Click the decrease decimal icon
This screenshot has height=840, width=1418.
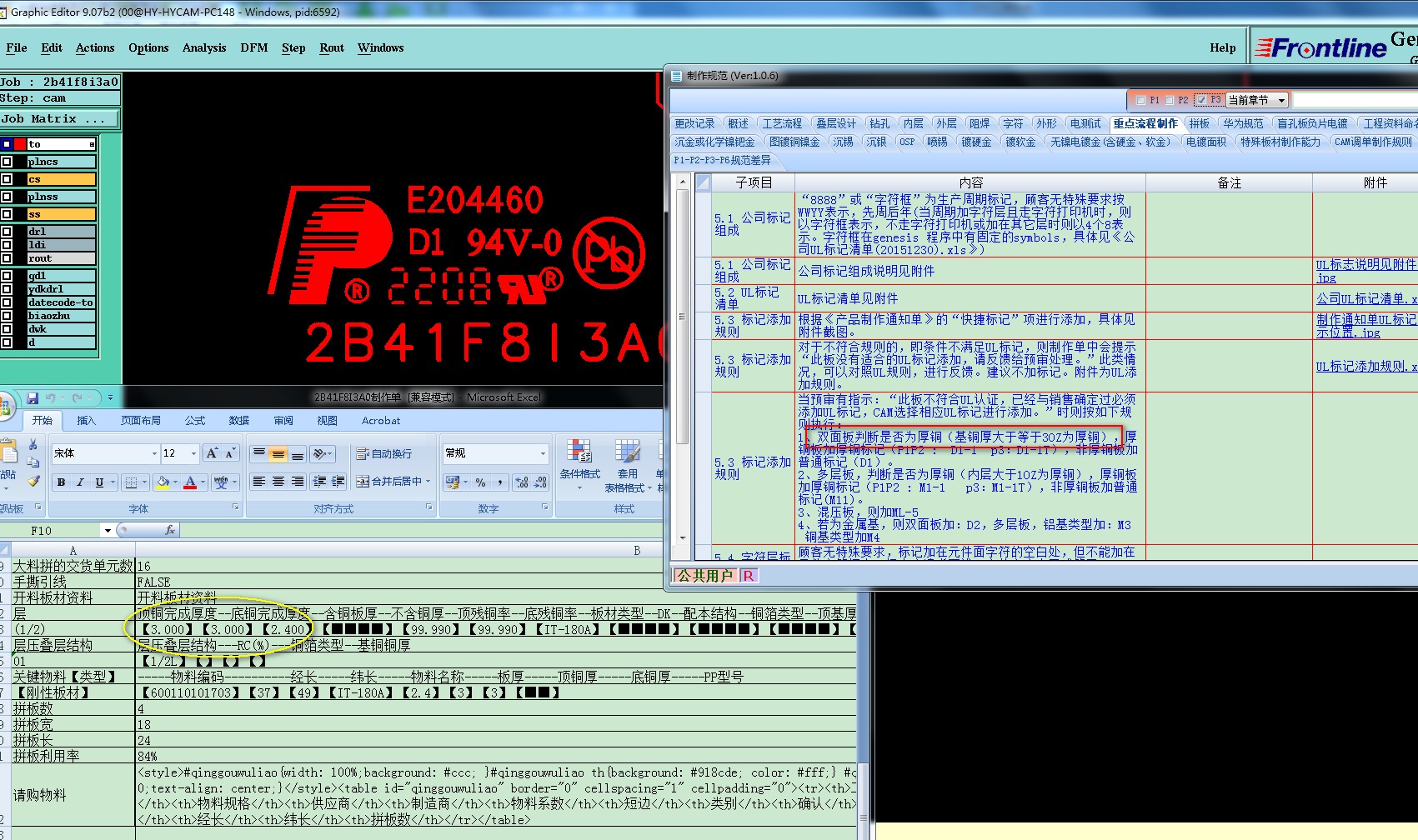pos(540,482)
